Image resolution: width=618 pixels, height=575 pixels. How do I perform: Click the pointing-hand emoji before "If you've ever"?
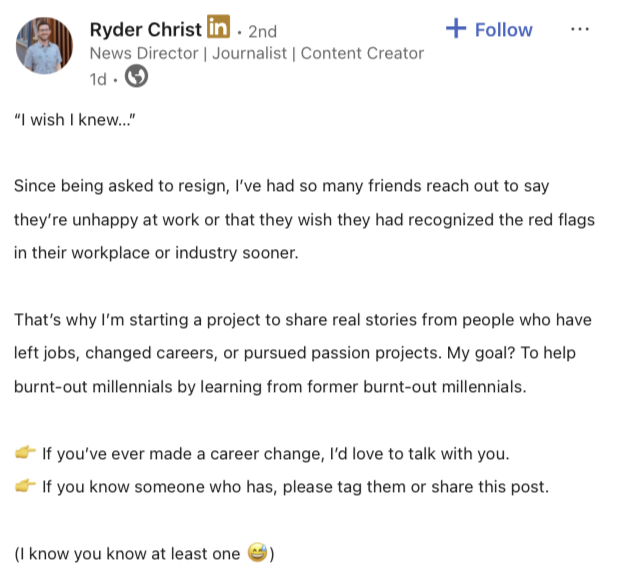pos(25,454)
